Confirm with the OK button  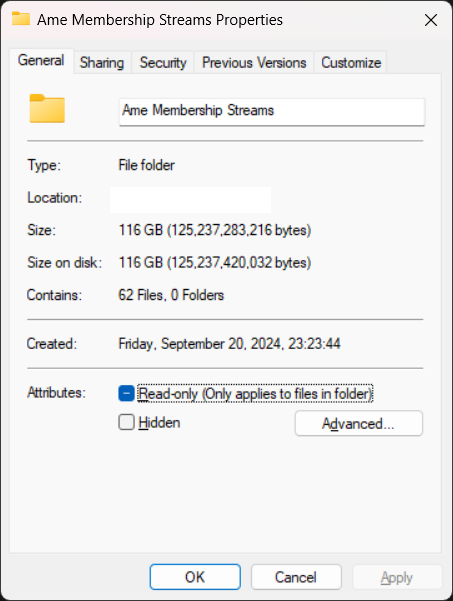[x=195, y=577]
